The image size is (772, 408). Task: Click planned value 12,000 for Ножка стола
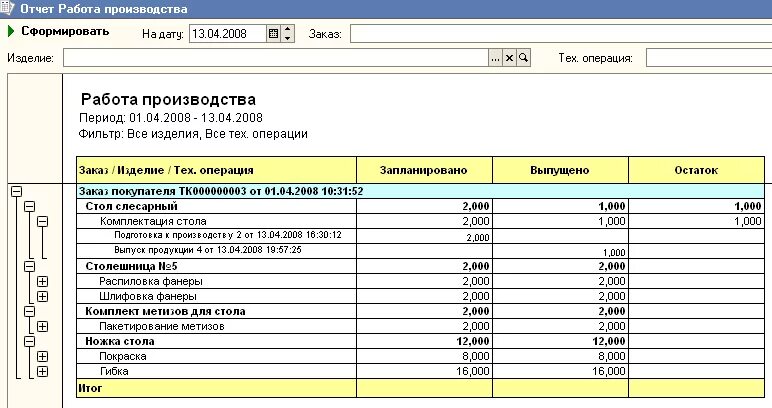tap(473, 342)
